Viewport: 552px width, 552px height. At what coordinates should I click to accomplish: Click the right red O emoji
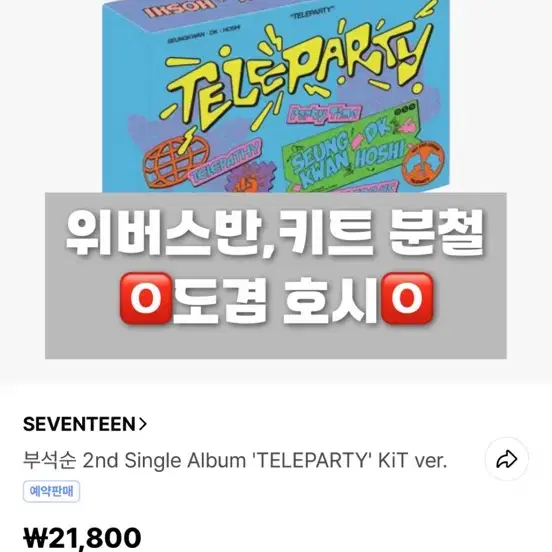[407, 298]
